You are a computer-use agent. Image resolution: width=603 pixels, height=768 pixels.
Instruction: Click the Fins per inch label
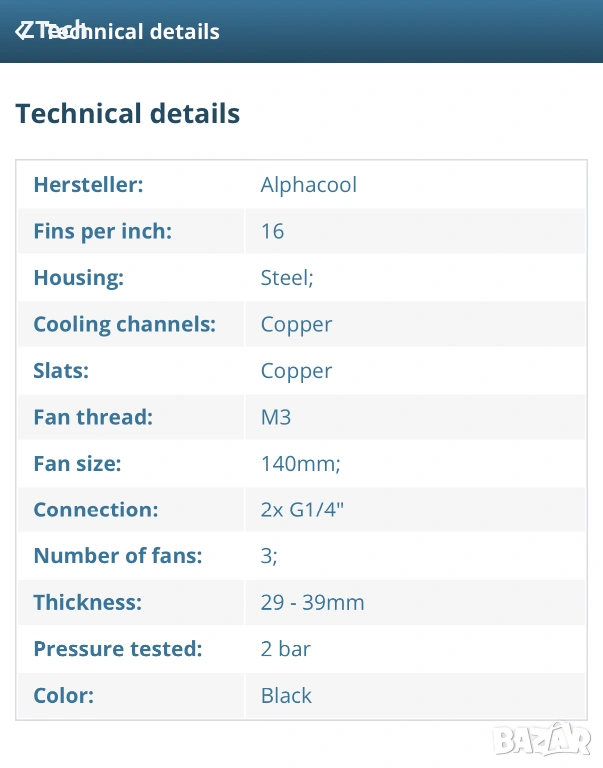pyautogui.click(x=103, y=231)
